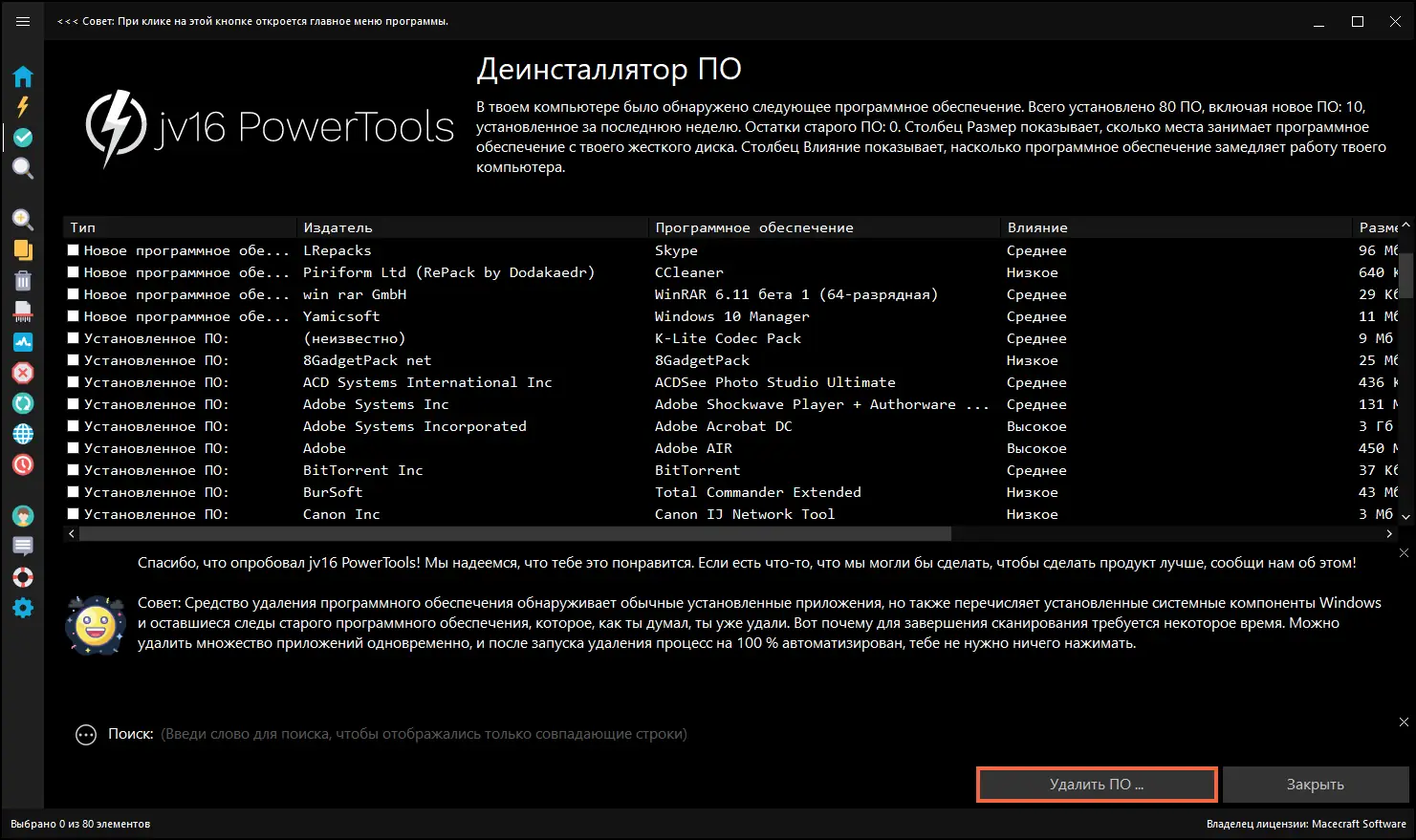Select the BitTorrent row checkbox

coord(74,470)
